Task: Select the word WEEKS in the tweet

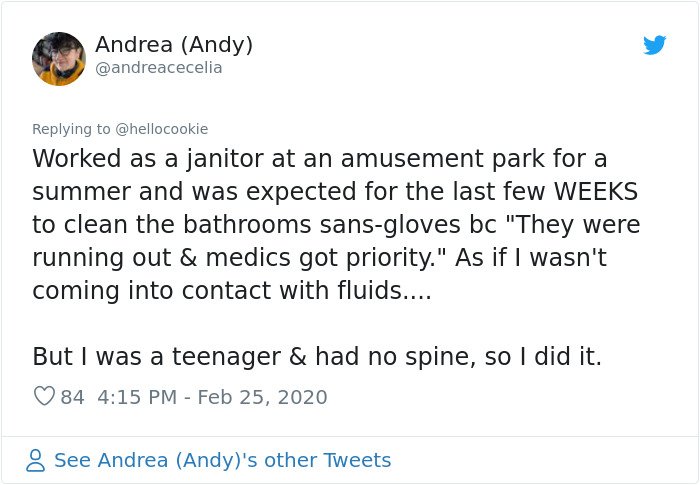Action: pos(596,192)
